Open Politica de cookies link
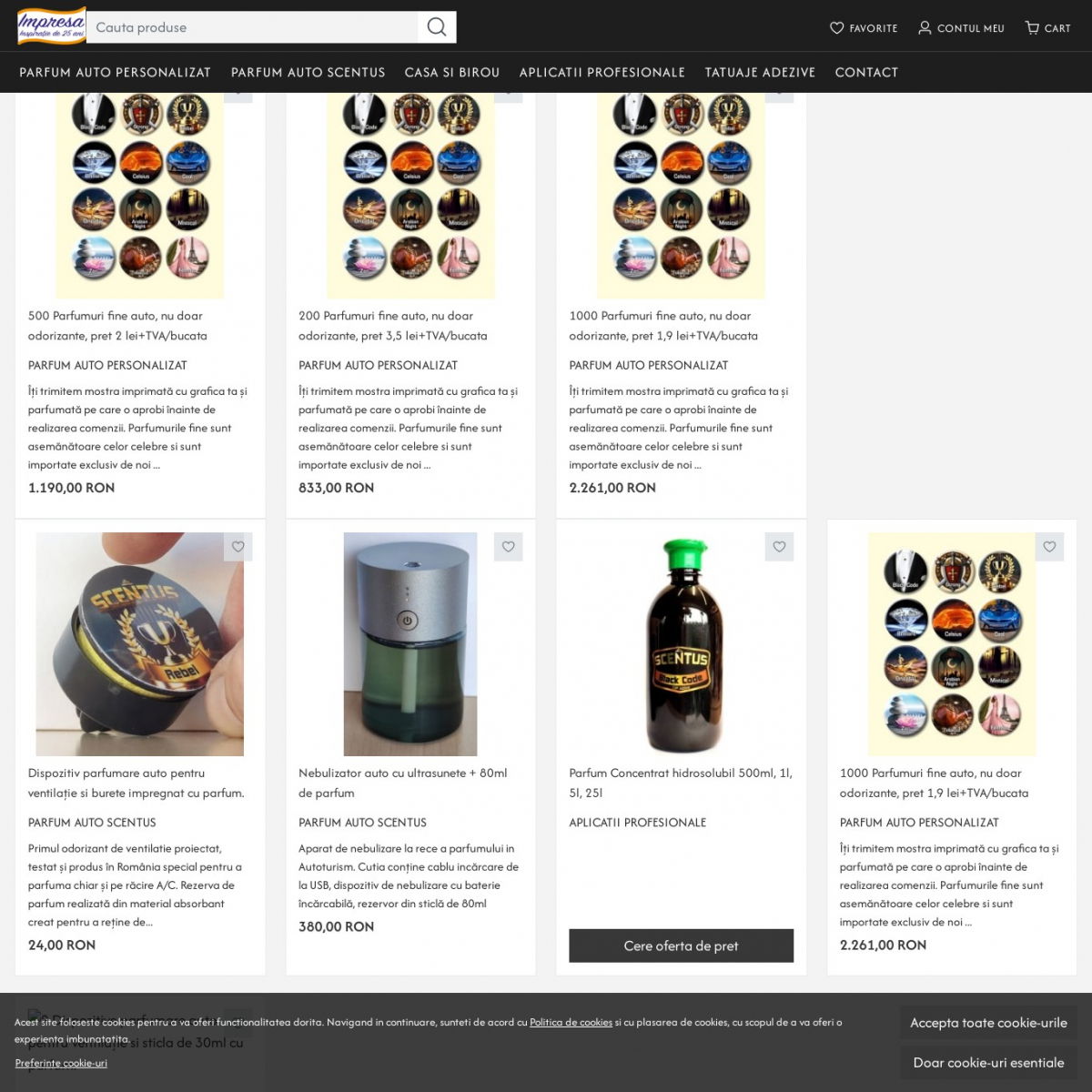This screenshot has width=1092, height=1092. (x=571, y=1023)
